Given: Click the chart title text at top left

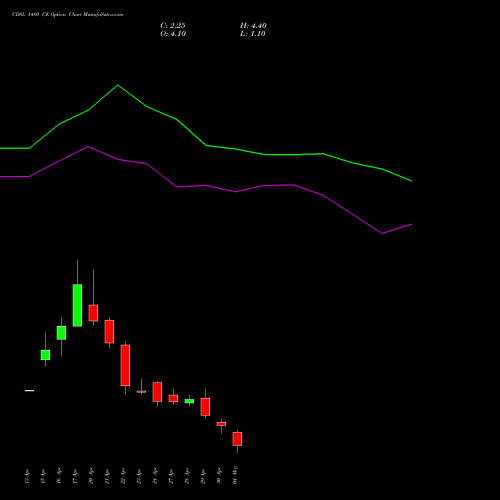Looking at the screenshot, I should [x=67, y=15].
